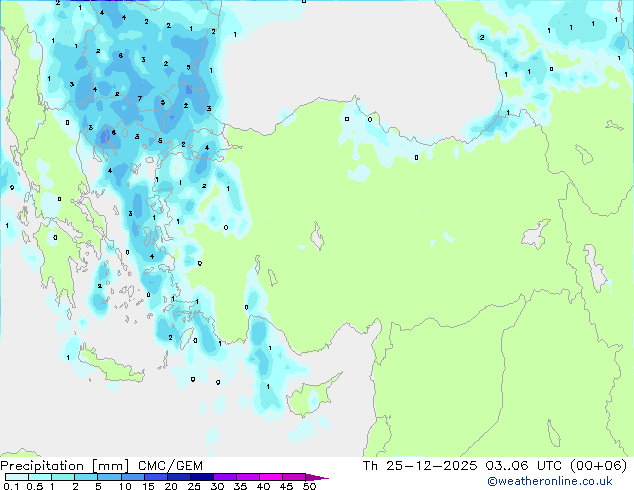
Task: Click the '25' legend scale label
Action: [x=194, y=486]
